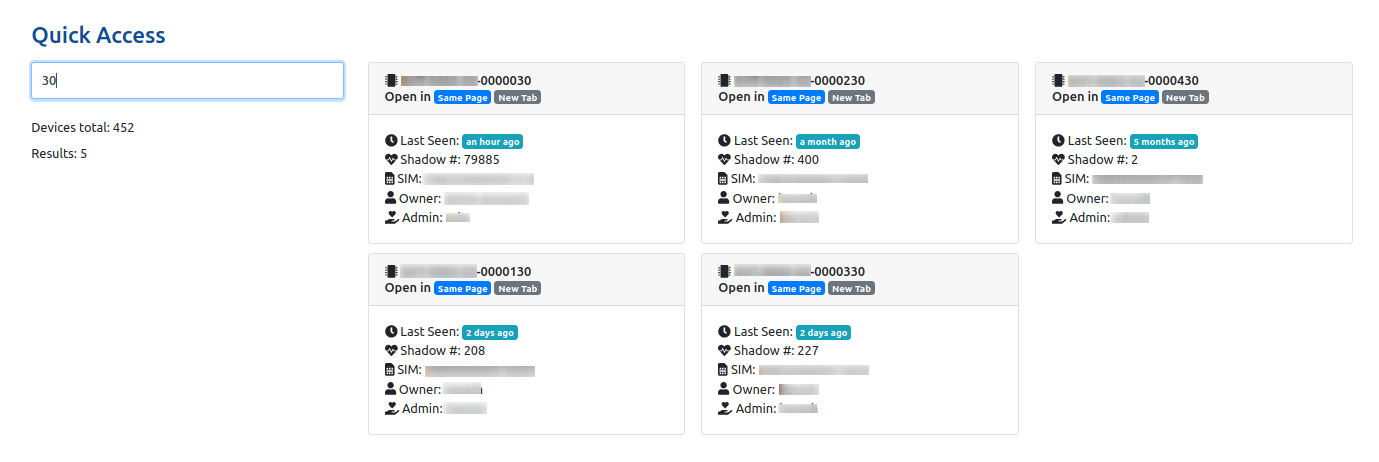Open device -0000030 in Same Page
Viewport: 1379px width, 462px height.
pos(463,98)
